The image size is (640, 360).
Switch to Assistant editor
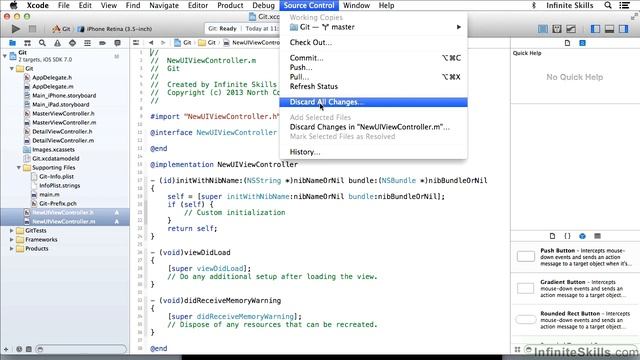[557, 29]
